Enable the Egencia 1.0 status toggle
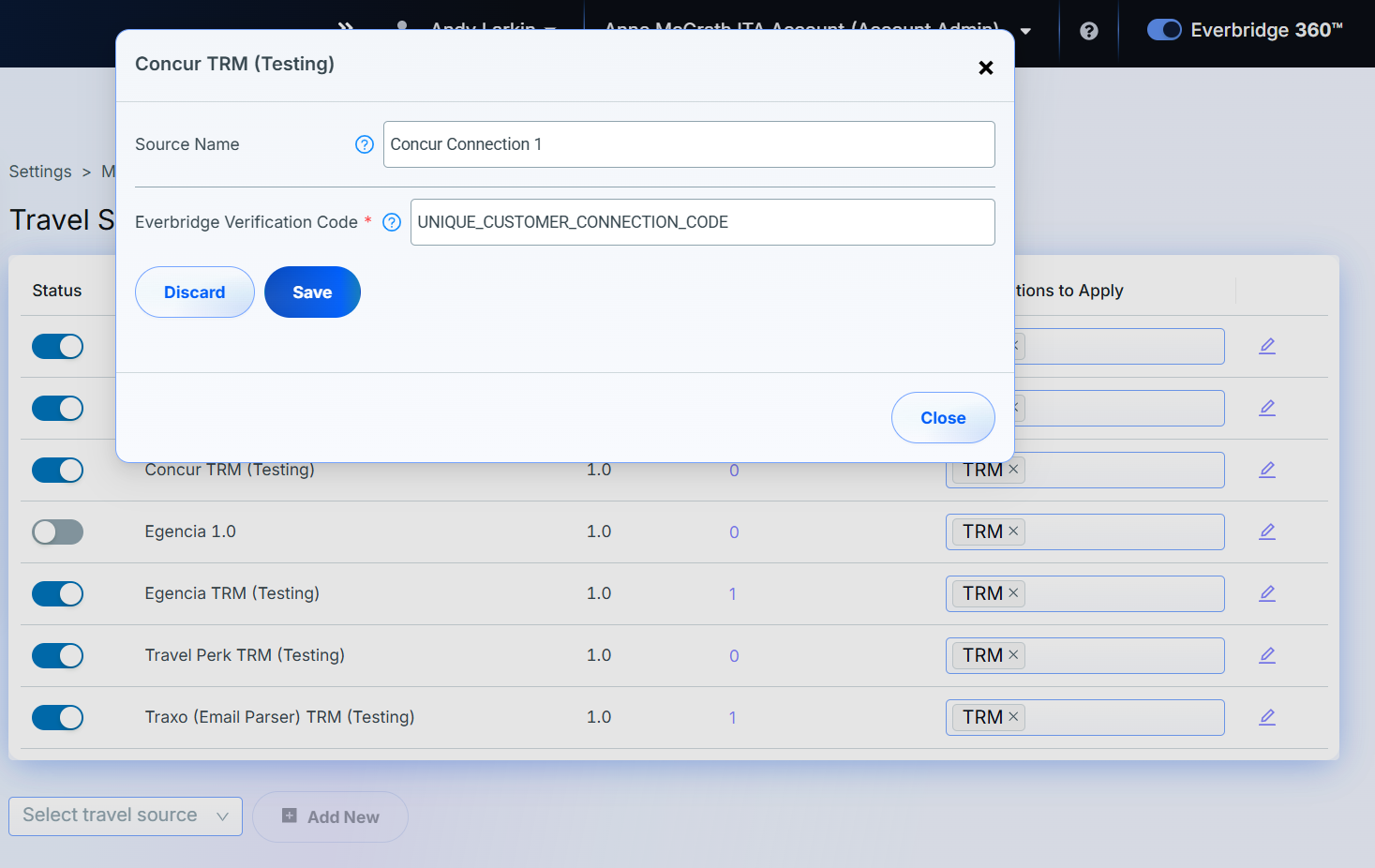The width and height of the screenshot is (1375, 868). click(x=58, y=532)
